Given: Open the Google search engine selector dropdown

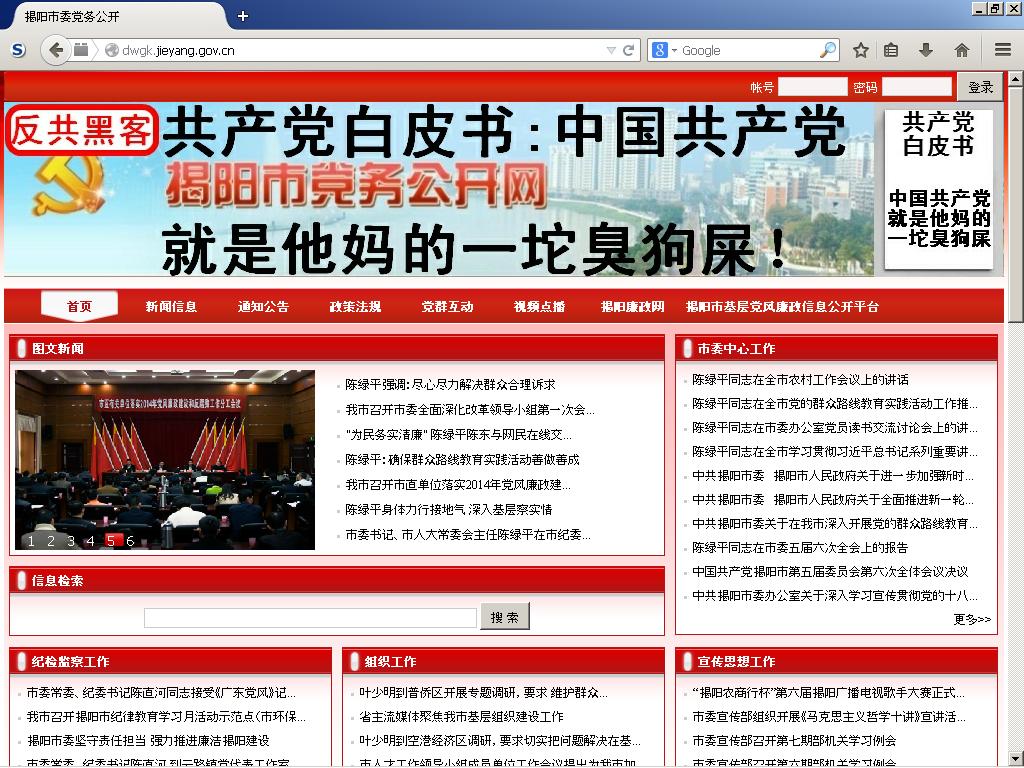Looking at the screenshot, I should (665, 50).
